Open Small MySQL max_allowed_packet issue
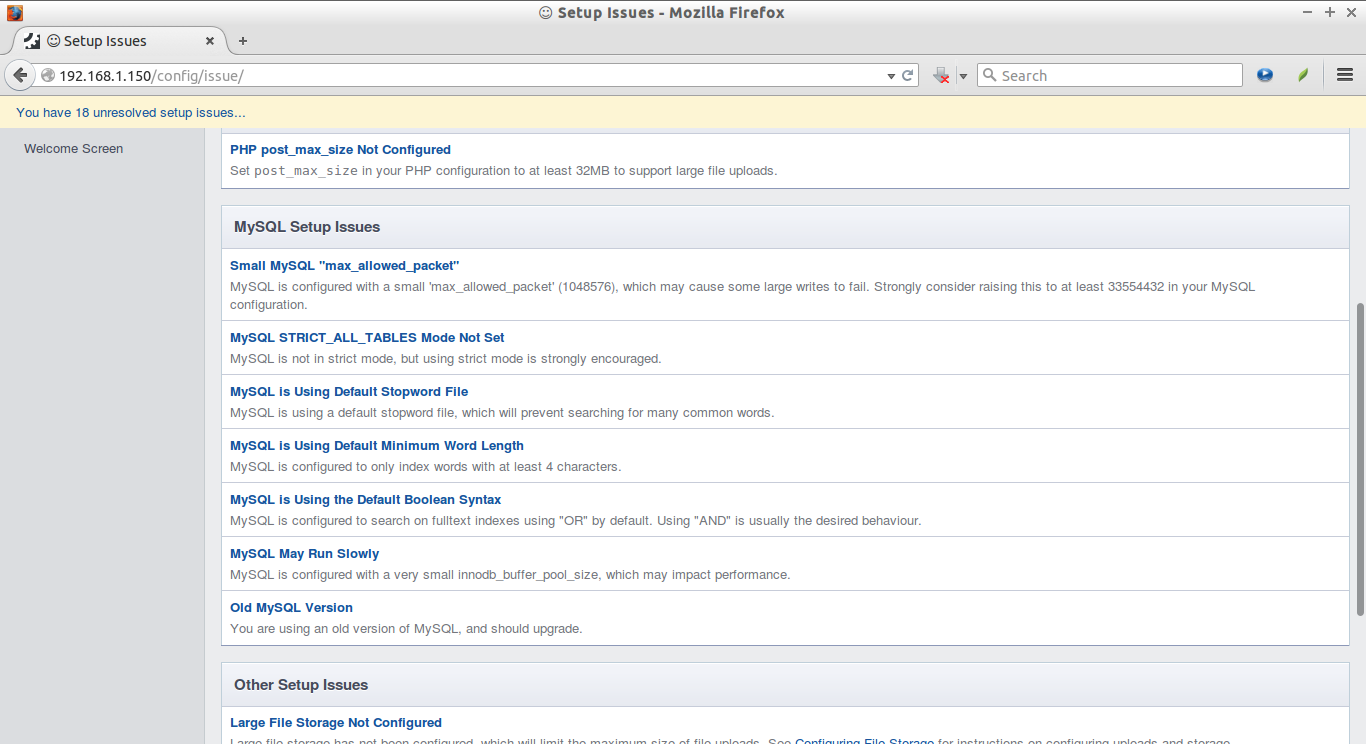This screenshot has height=744, width=1366. tap(345, 266)
